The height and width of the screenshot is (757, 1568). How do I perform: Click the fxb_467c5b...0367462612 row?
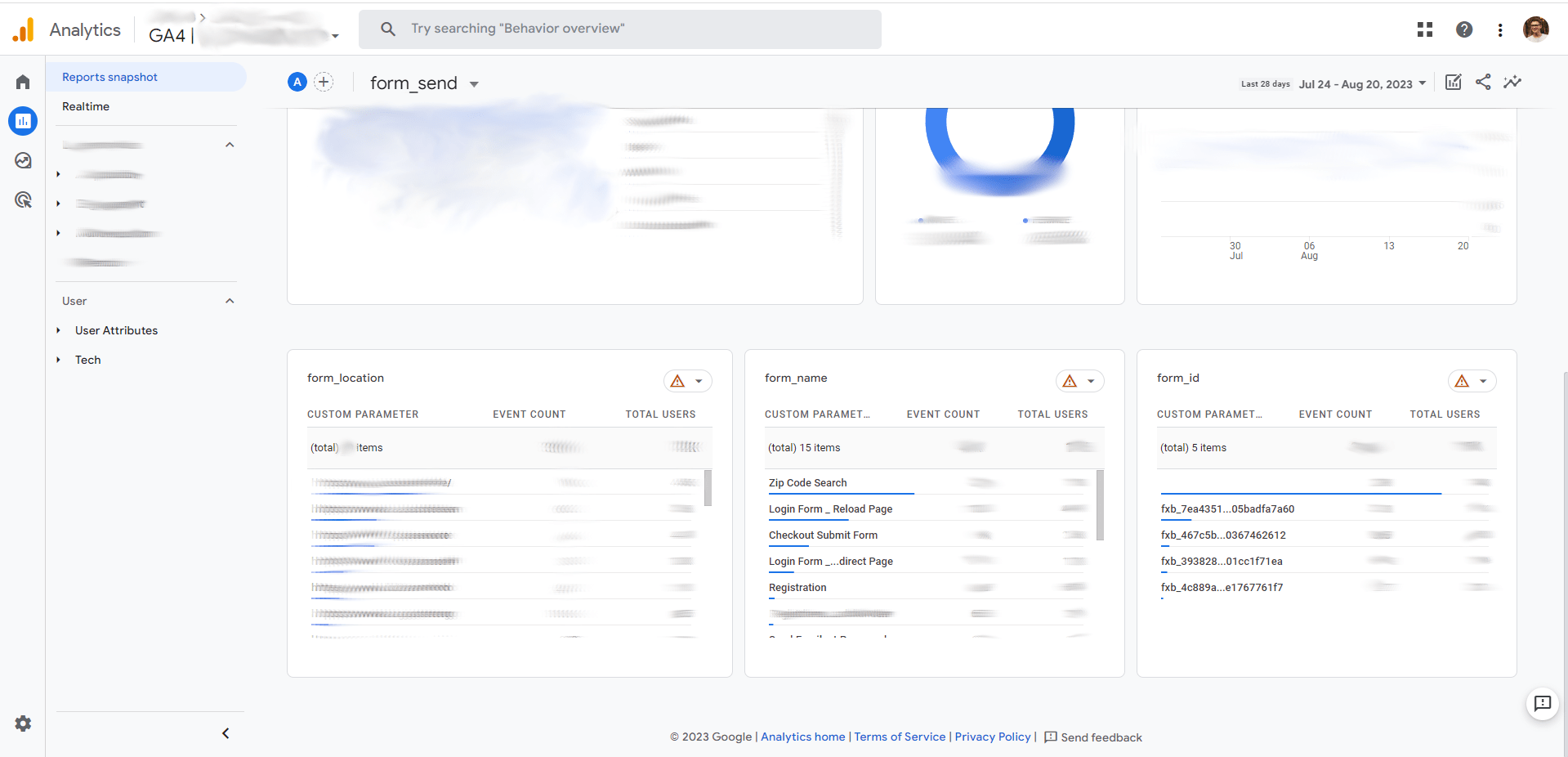1327,535
